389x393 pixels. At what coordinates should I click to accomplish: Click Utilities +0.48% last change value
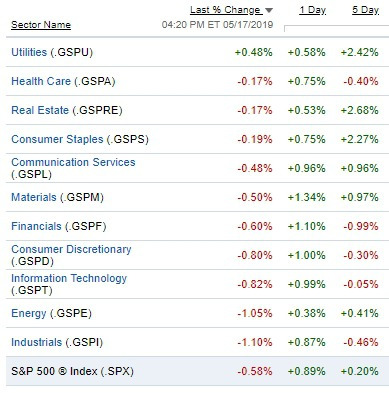point(254,52)
